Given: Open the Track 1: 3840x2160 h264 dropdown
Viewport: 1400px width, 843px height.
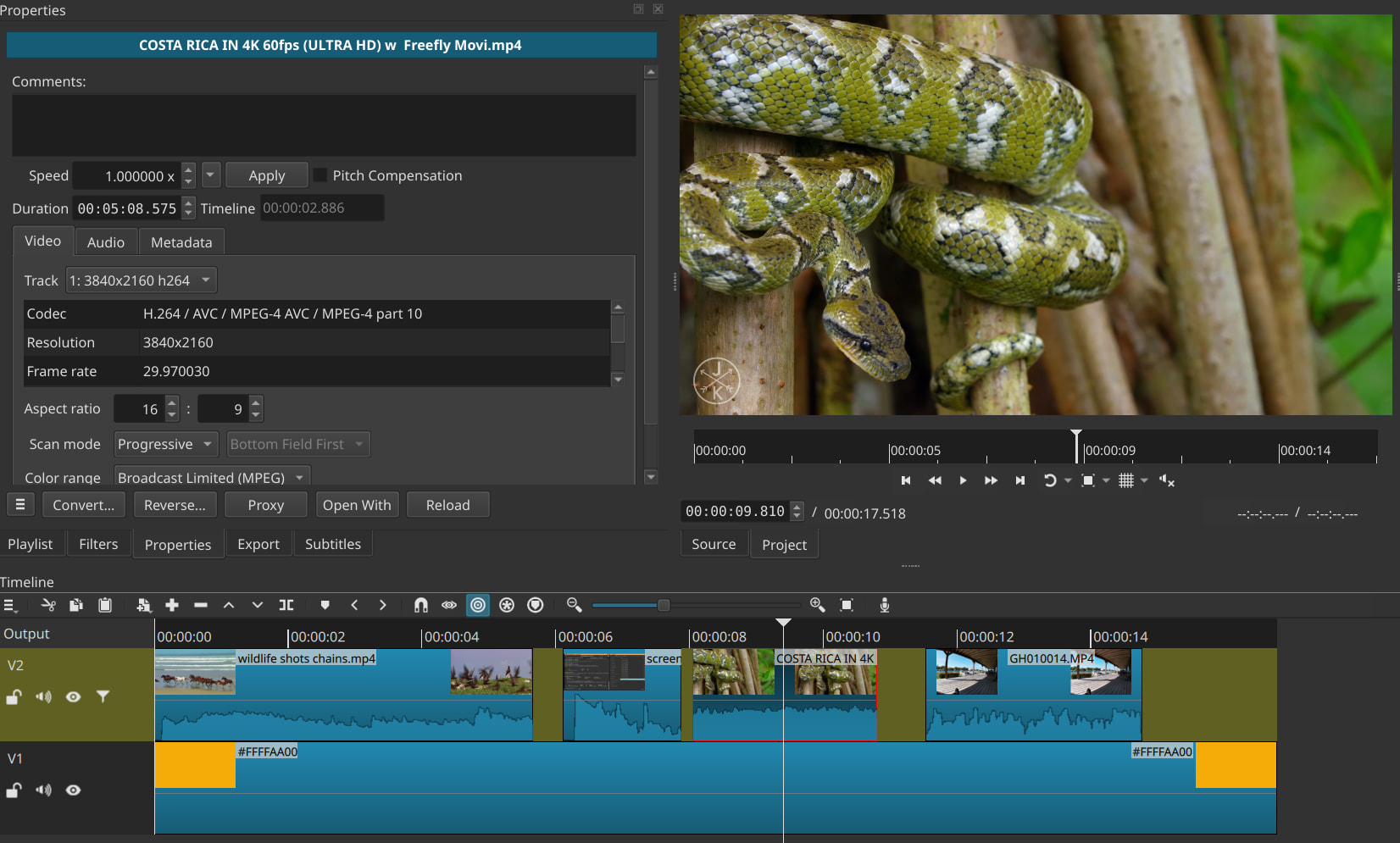Looking at the screenshot, I should [x=141, y=280].
